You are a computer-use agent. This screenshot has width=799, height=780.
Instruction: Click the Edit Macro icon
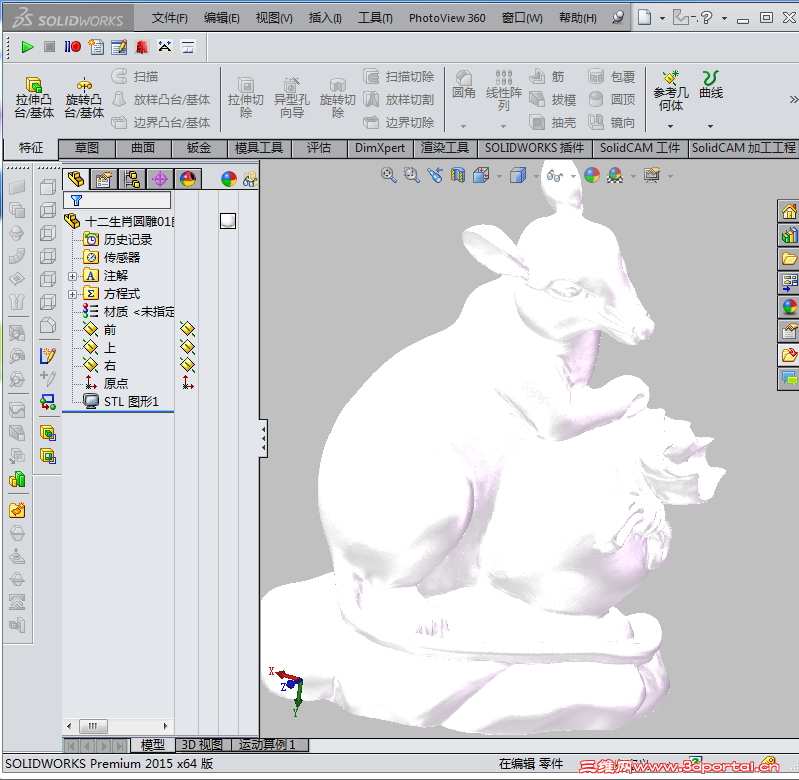tap(119, 47)
